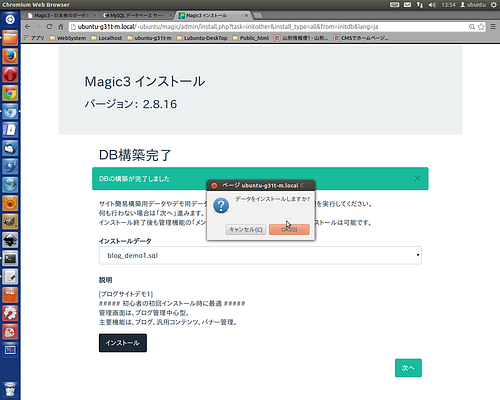Screen dimensions: 500x400
Task: Open the XnView orange eye icon
Action: [10, 203]
